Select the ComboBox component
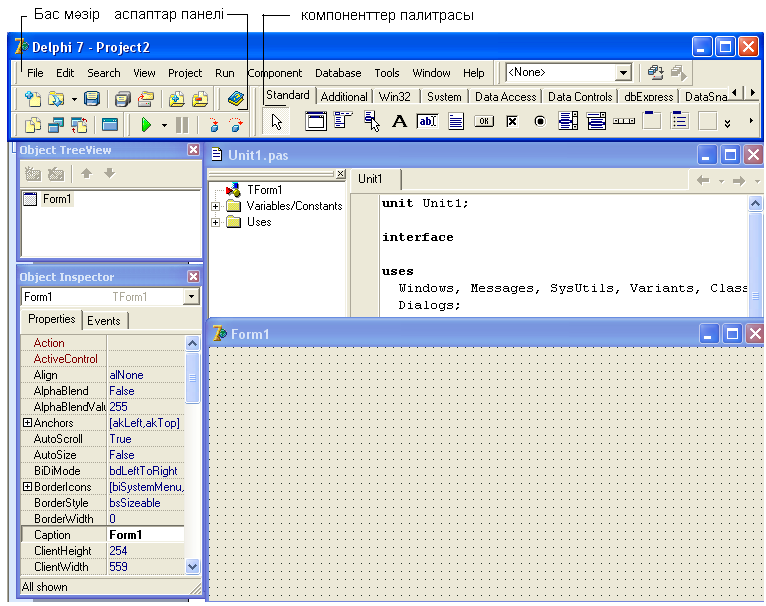The height and width of the screenshot is (606, 766). (x=596, y=121)
